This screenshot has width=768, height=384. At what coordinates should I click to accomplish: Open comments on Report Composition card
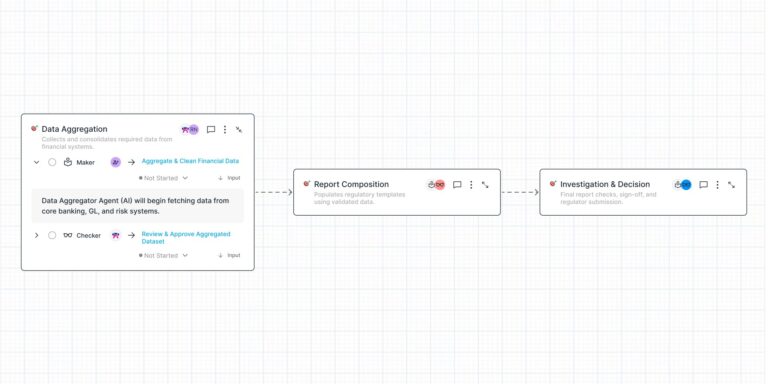(x=457, y=185)
